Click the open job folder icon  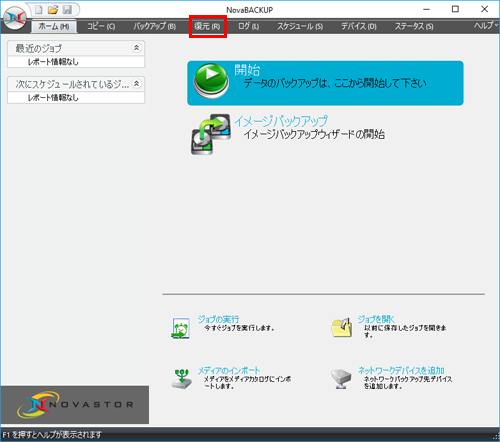coord(342,328)
